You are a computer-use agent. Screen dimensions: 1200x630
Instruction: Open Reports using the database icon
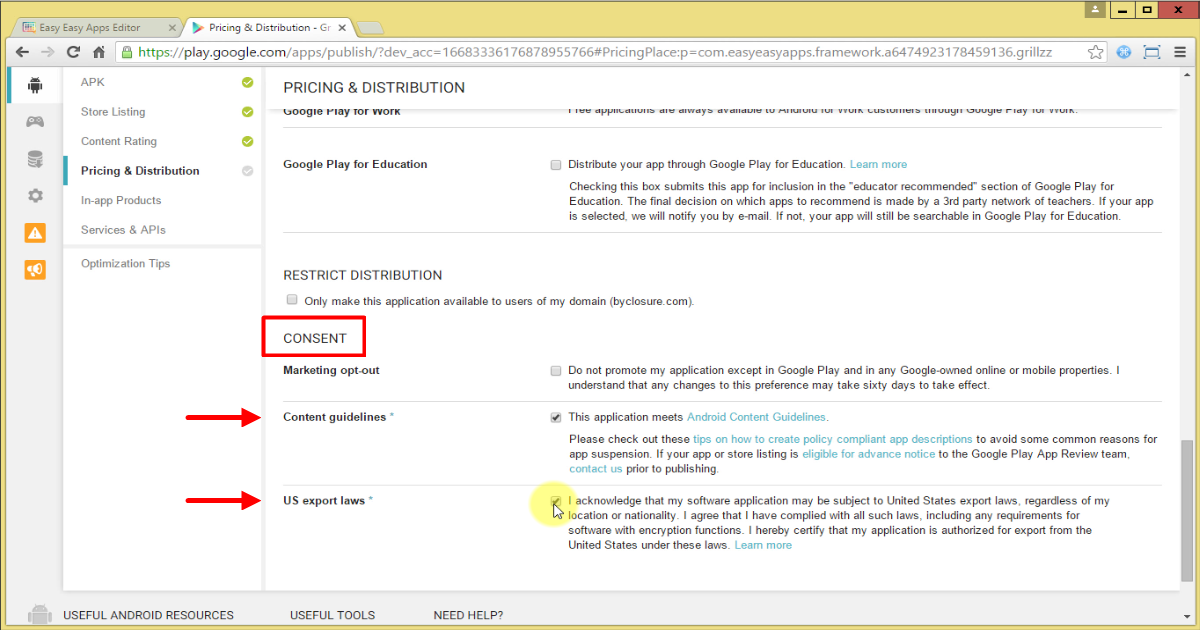pos(34,158)
